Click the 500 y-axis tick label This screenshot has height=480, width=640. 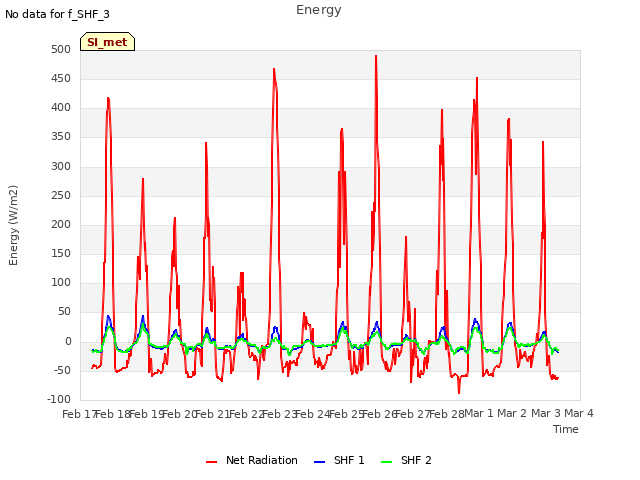click(61, 49)
